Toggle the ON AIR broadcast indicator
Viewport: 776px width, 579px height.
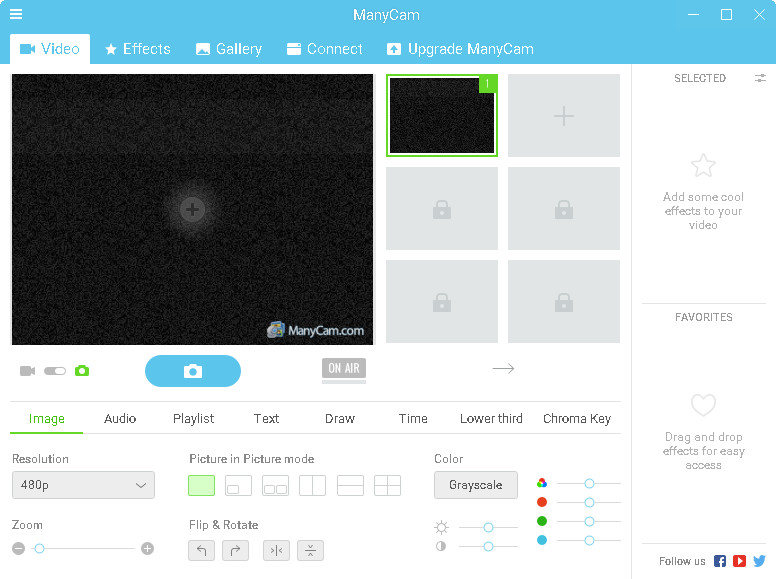click(x=344, y=369)
